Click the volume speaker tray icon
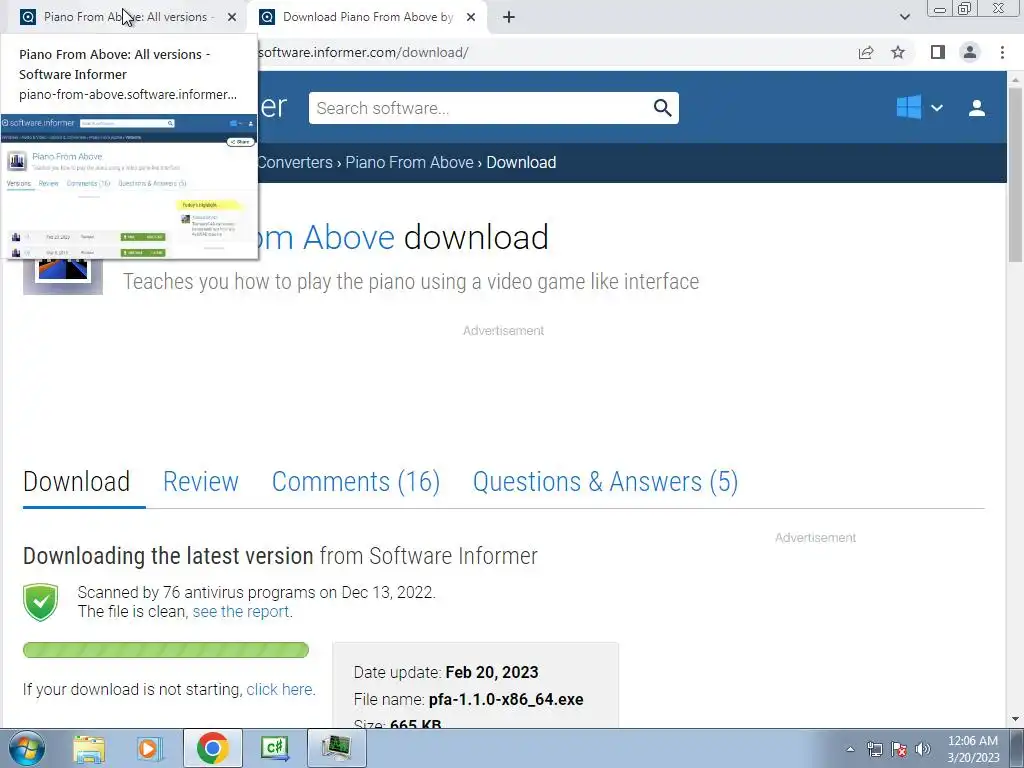 tap(923, 749)
